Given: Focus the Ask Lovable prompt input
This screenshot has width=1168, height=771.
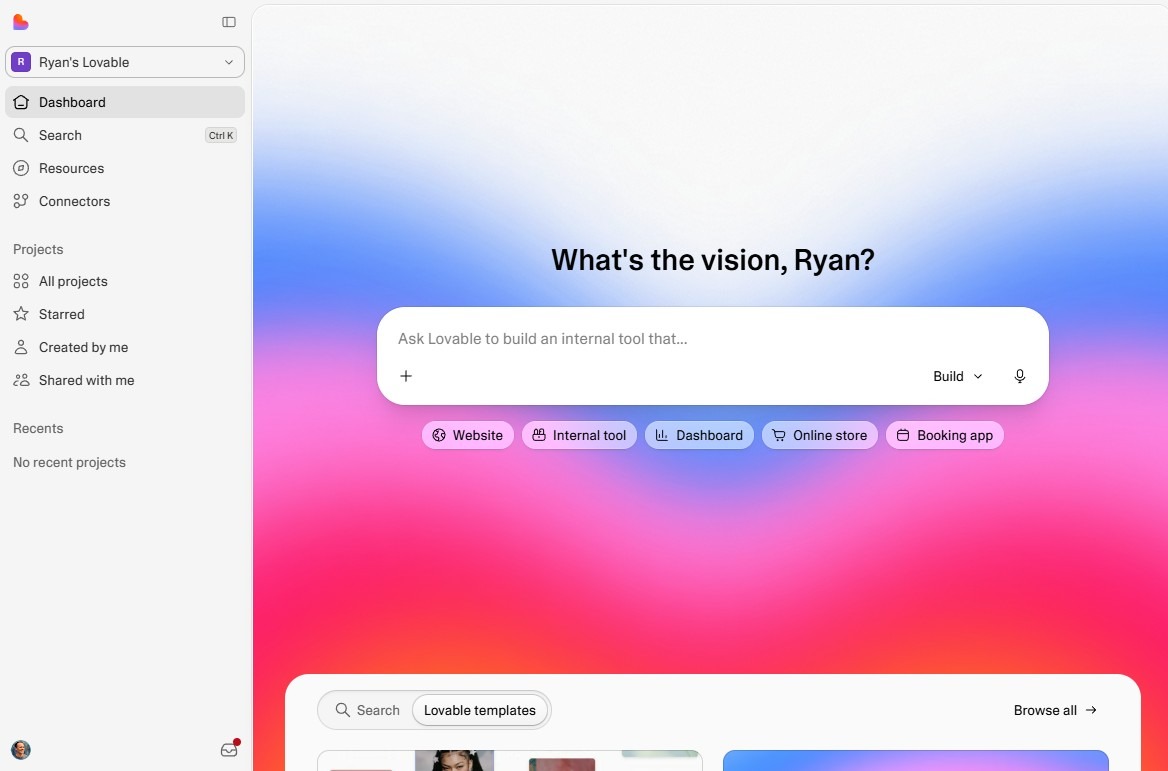Looking at the screenshot, I should (712, 339).
